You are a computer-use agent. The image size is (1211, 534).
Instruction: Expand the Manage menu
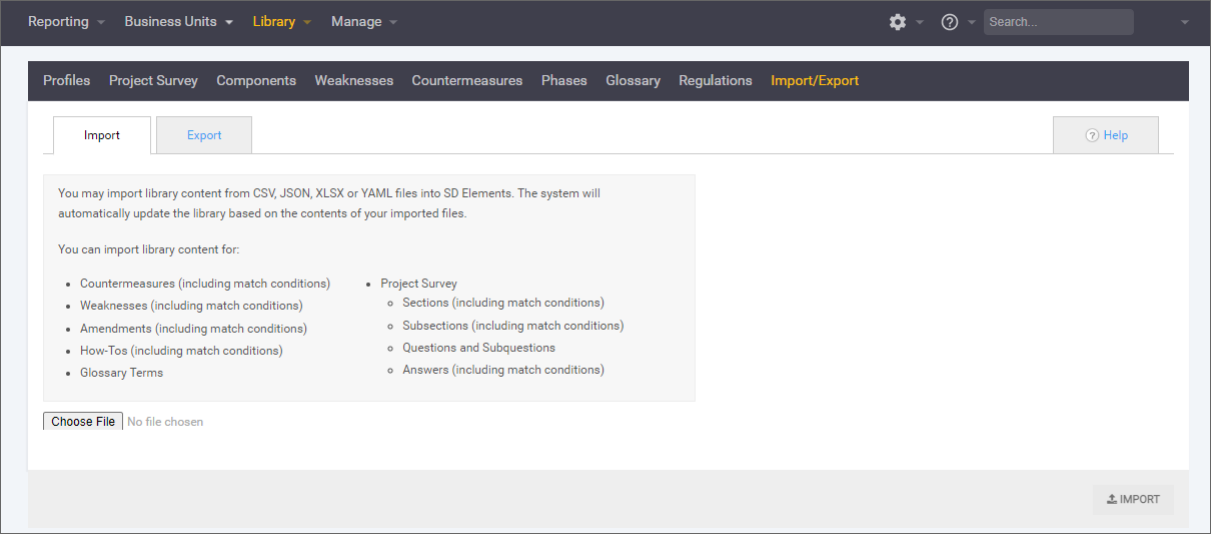click(x=363, y=22)
